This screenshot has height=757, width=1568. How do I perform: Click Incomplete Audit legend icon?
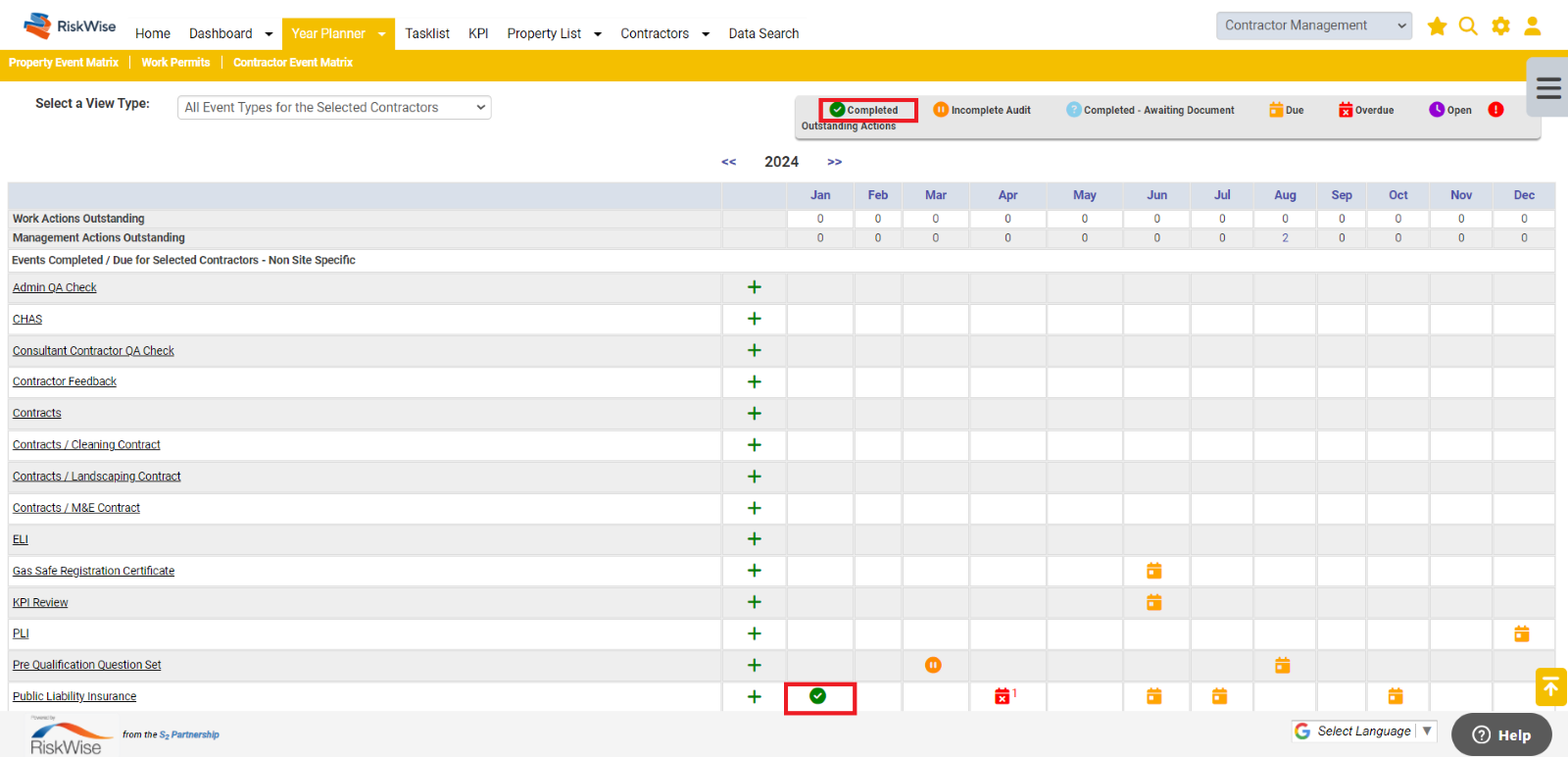941,110
